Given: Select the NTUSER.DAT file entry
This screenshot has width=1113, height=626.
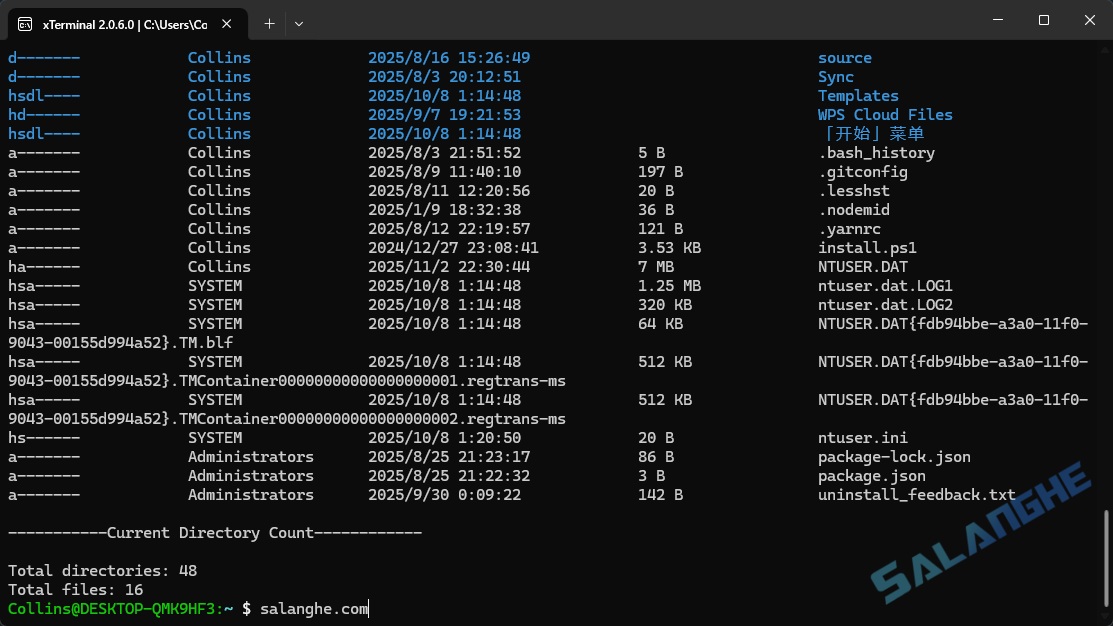Looking at the screenshot, I should 863,266.
